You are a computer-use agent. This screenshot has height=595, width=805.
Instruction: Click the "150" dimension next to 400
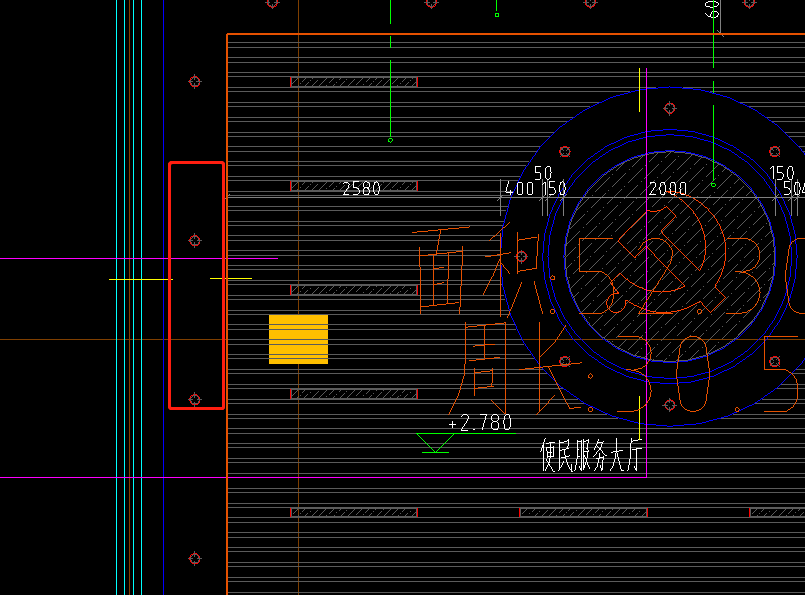coord(554,189)
